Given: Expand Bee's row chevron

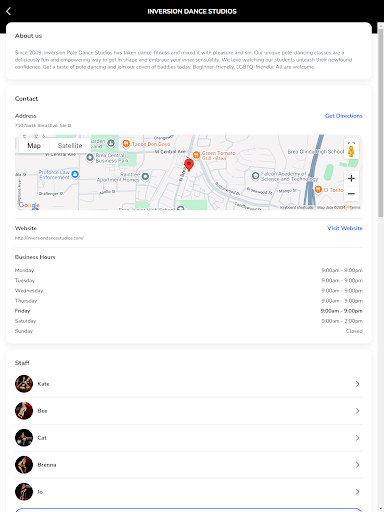Looking at the screenshot, I should click(x=357, y=411).
